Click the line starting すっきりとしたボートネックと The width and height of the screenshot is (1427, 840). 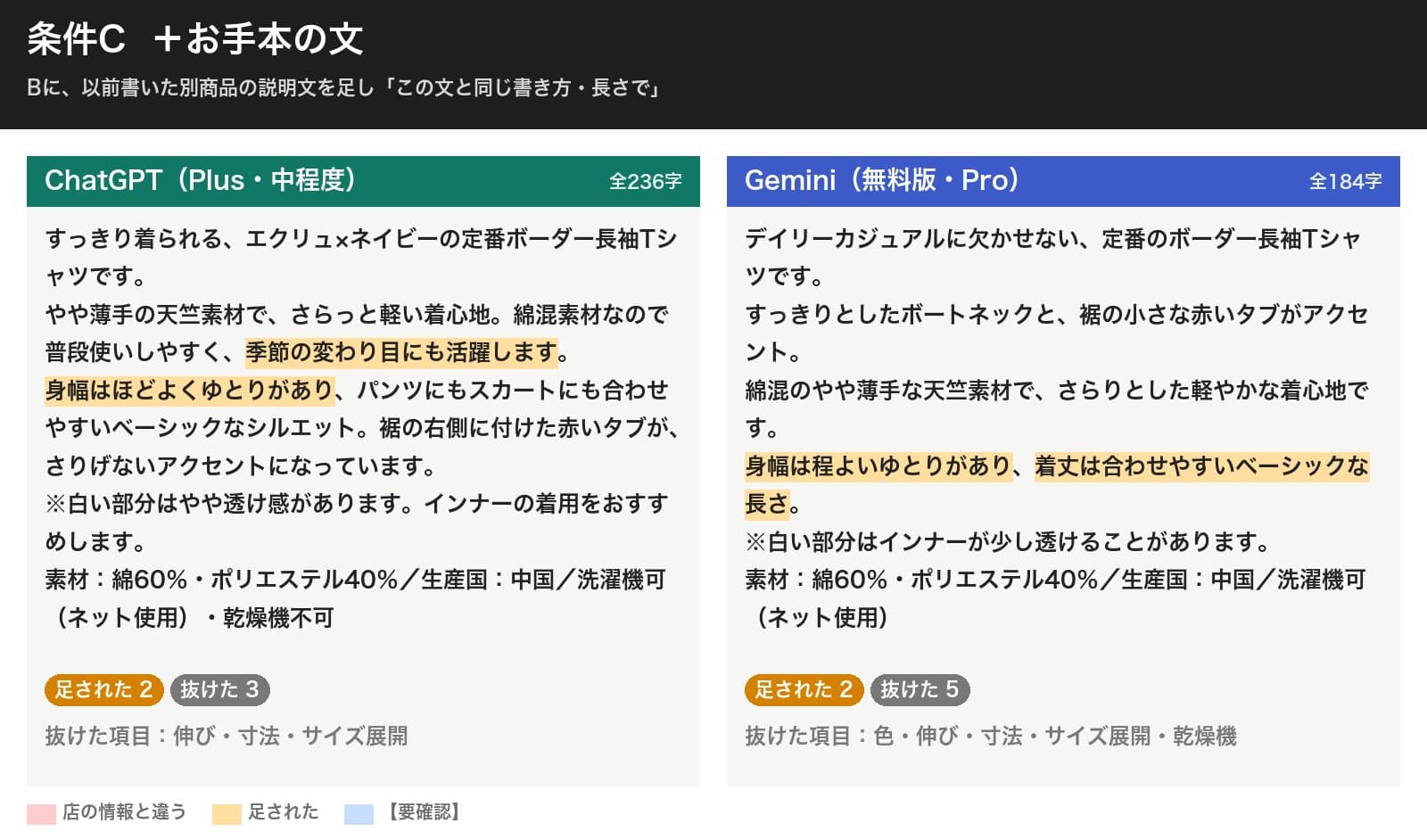(1057, 315)
